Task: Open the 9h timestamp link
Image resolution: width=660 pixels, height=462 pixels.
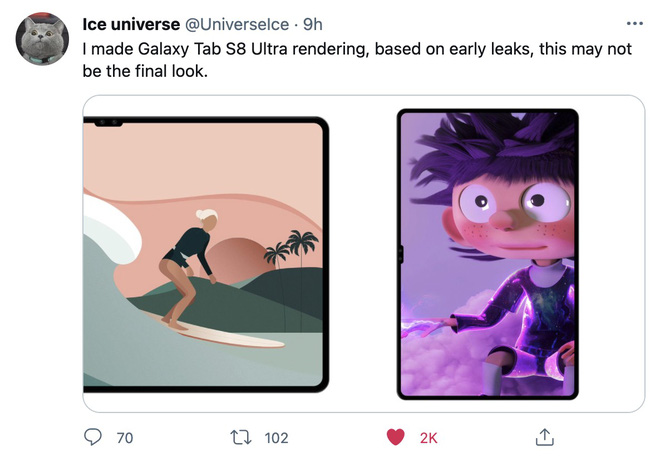Action: 313,24
